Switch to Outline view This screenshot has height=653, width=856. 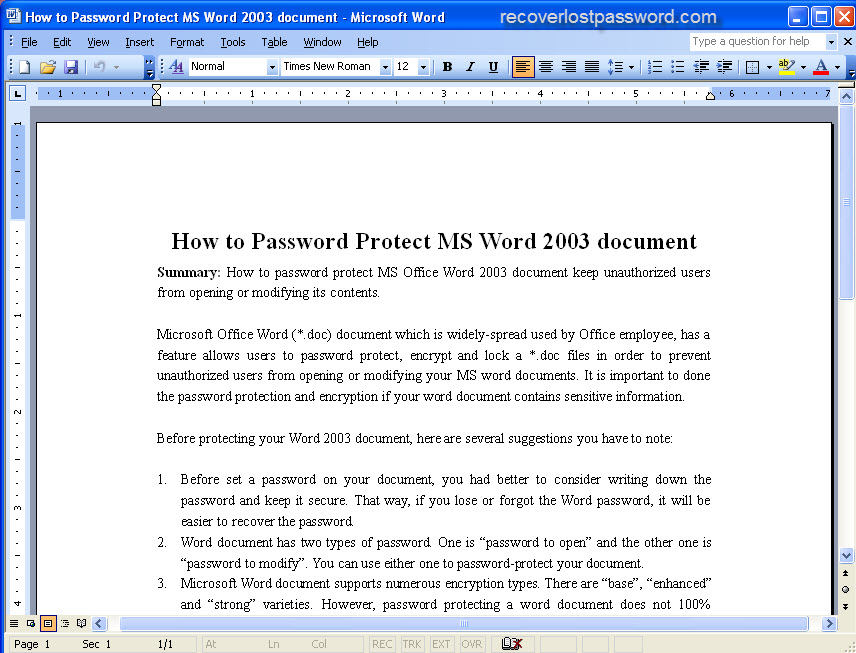65,623
